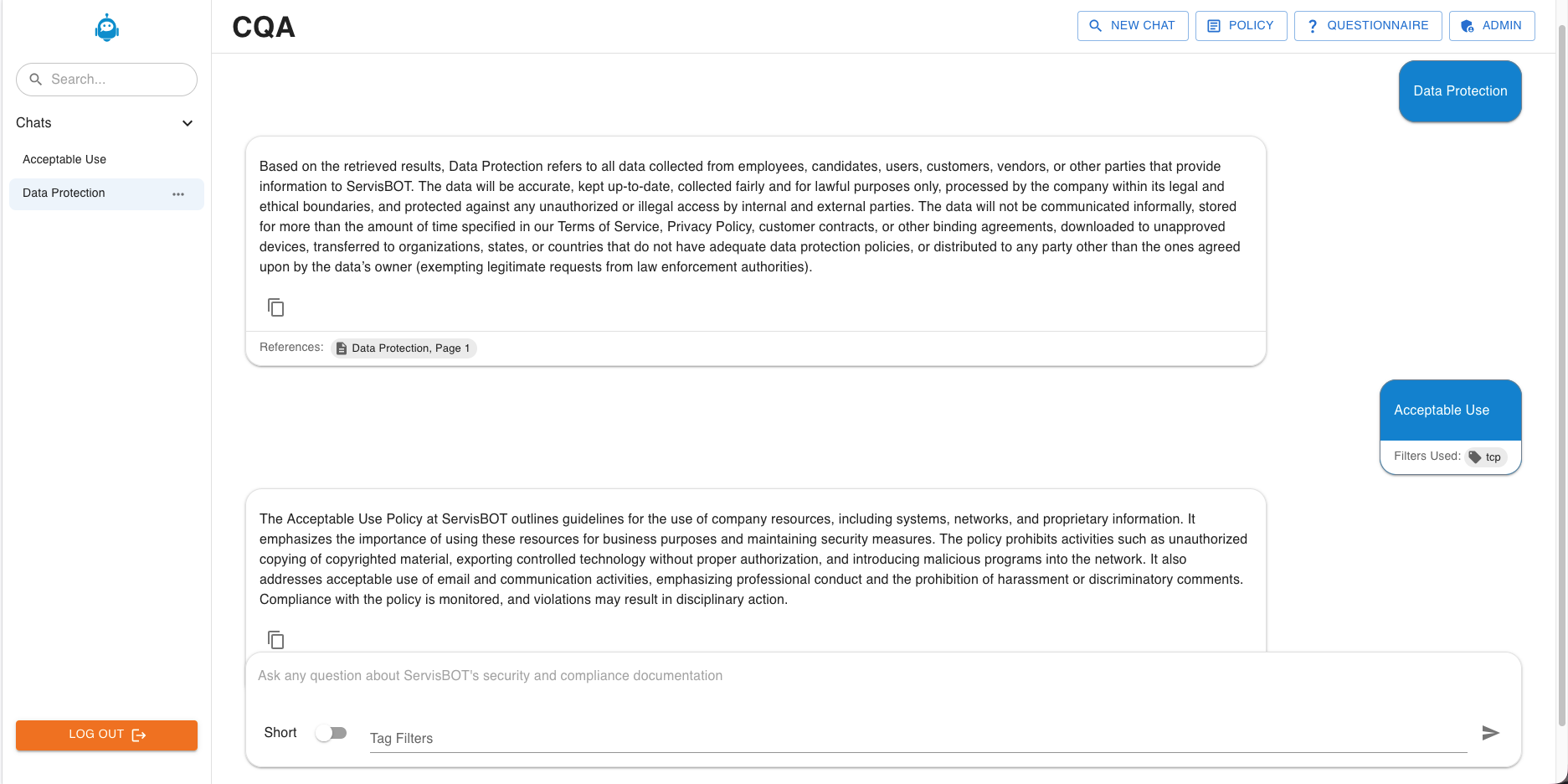The height and width of the screenshot is (784, 1568).
Task: Copy the Acceptable Use answer text
Action: click(276, 640)
